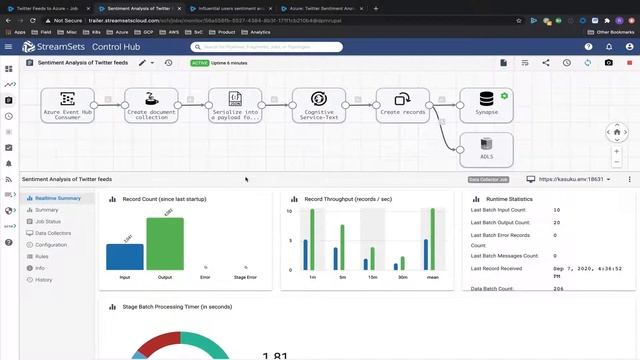
Task: Click the Data Collector Job badge
Action: (488, 180)
